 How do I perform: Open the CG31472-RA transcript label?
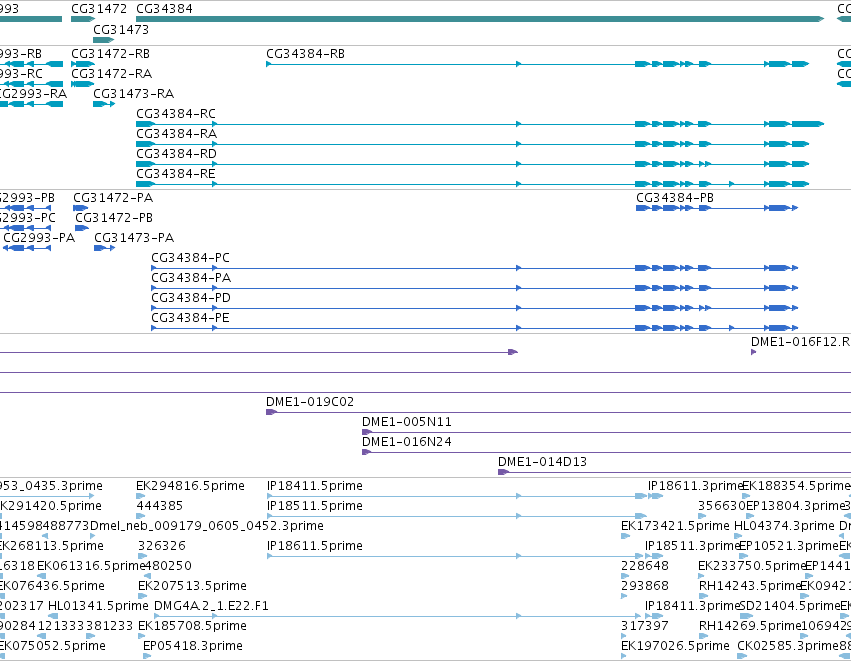tap(111, 74)
